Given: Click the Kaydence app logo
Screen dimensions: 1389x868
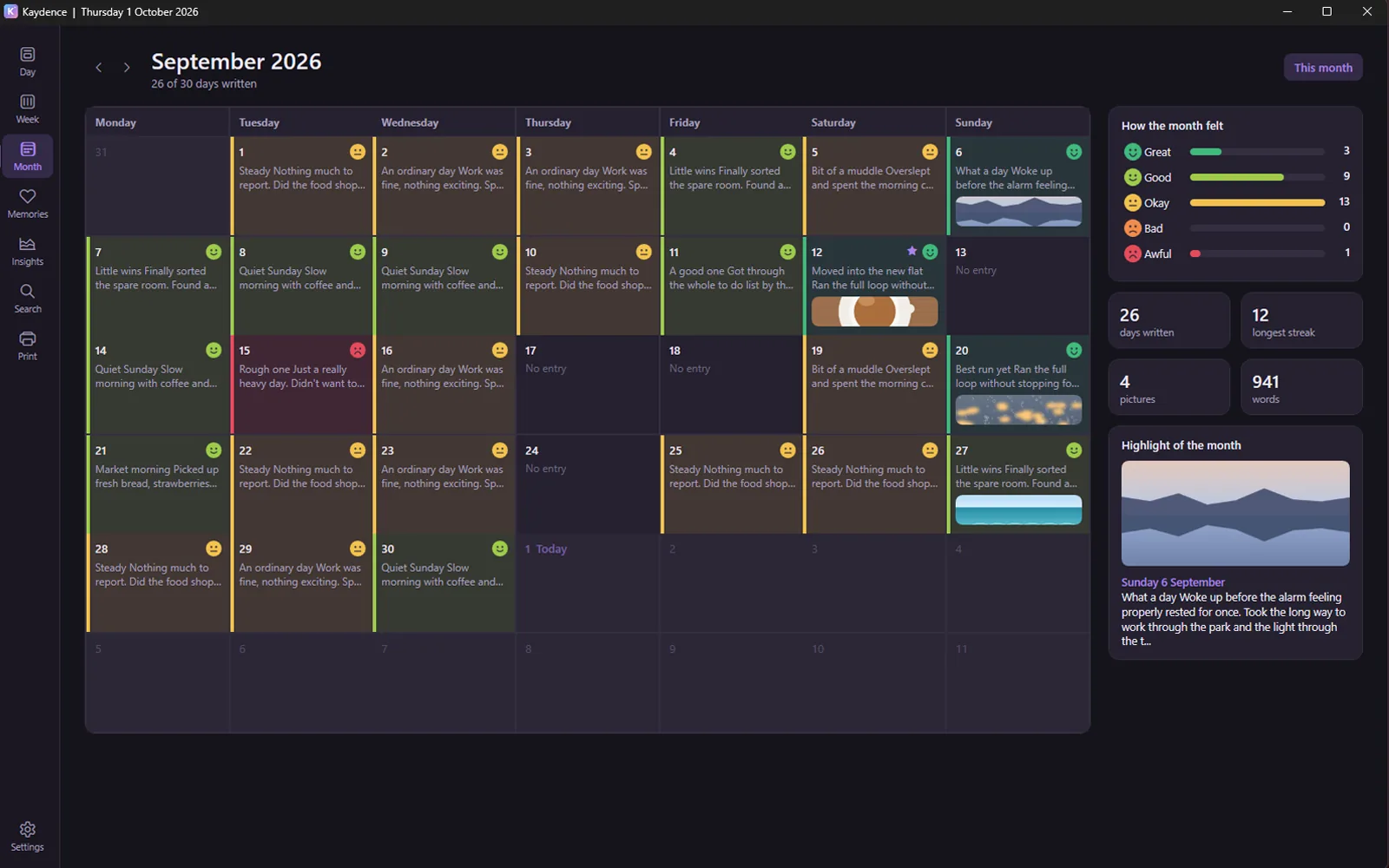Looking at the screenshot, I should 11,11.
